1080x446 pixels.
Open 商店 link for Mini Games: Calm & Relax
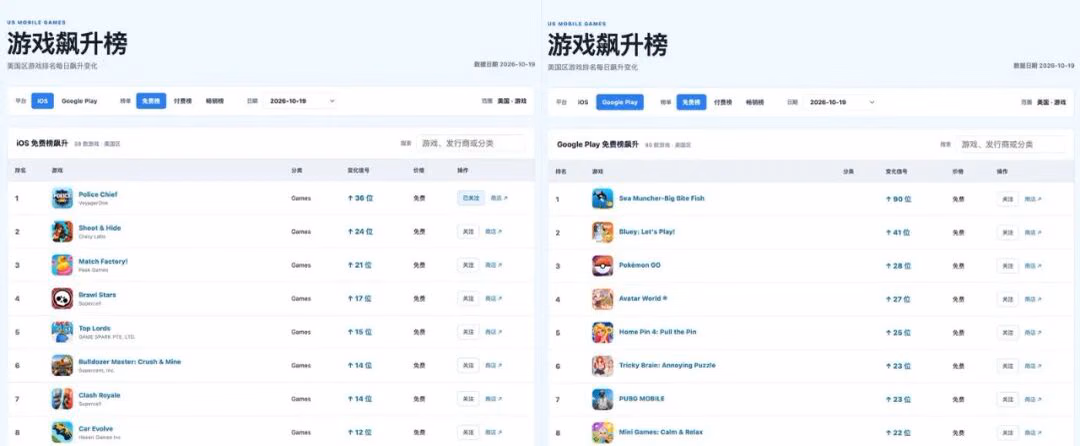(x=1033, y=433)
